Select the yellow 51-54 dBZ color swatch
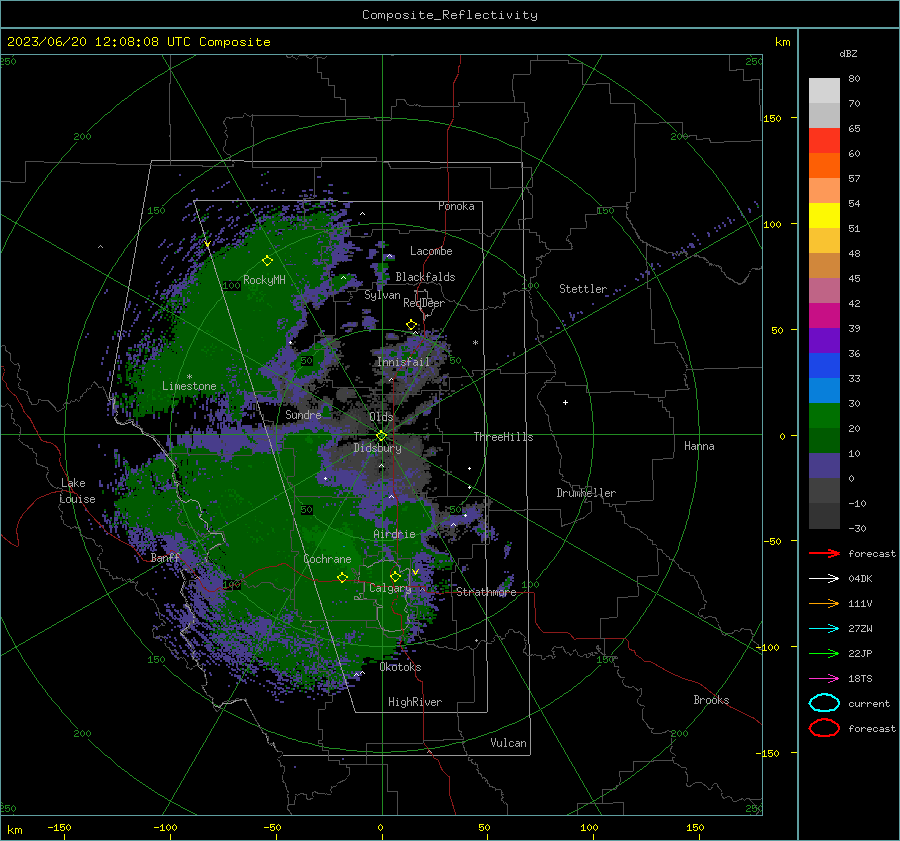Image resolution: width=900 pixels, height=841 pixels. tap(824, 216)
